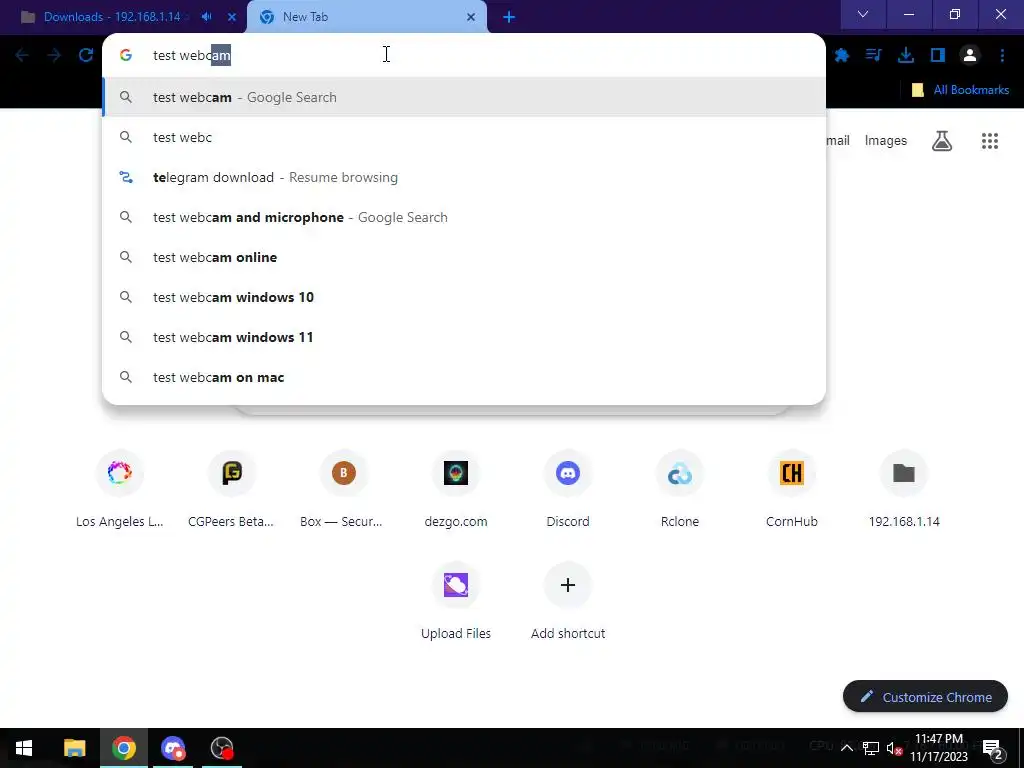Open a new tab with the plus button
Screen dimensions: 1024x768
[x=509, y=17]
